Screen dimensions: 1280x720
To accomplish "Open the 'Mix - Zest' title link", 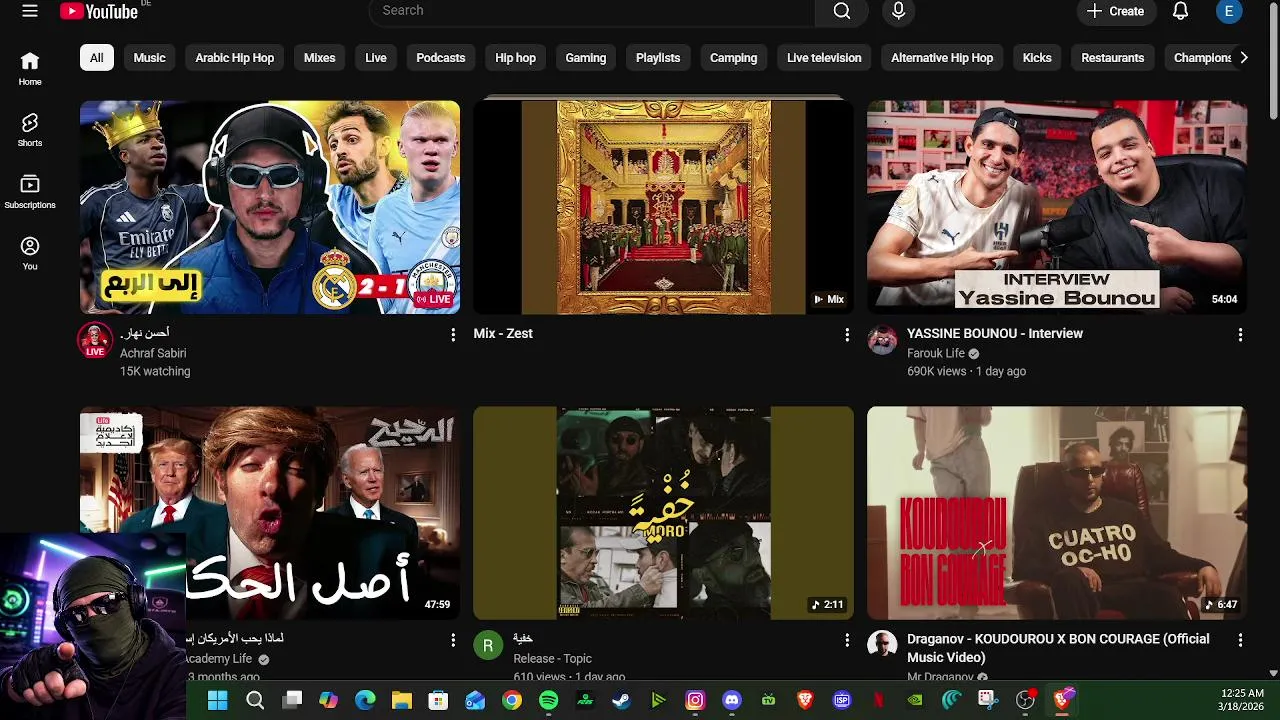I will coord(503,334).
